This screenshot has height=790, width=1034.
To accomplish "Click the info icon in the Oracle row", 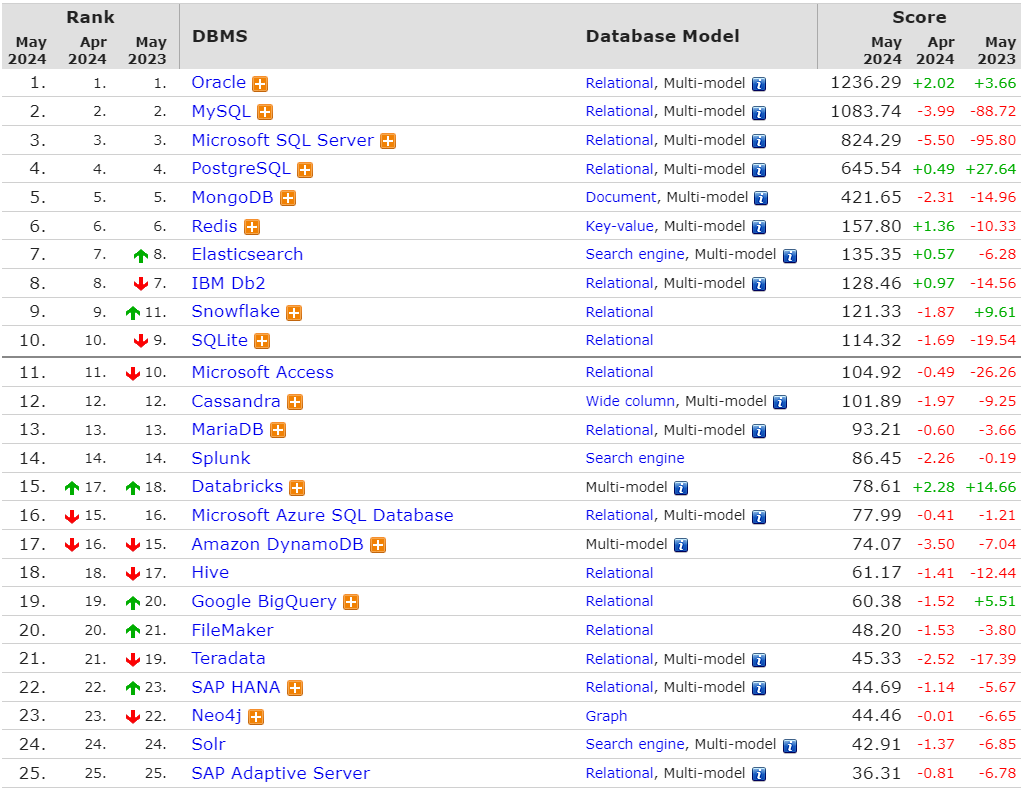I will click(x=759, y=84).
